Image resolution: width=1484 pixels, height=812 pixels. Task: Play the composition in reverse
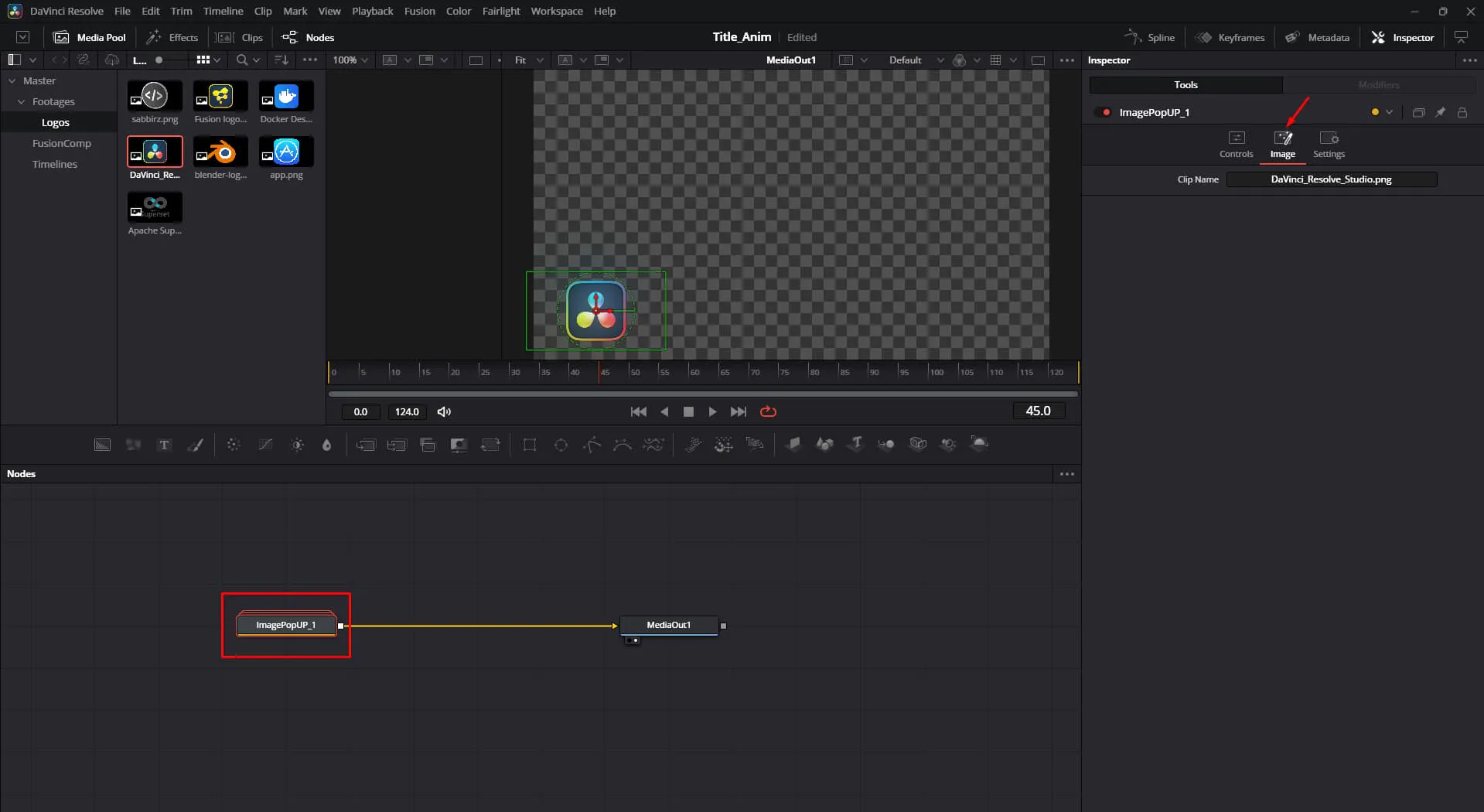coord(664,411)
